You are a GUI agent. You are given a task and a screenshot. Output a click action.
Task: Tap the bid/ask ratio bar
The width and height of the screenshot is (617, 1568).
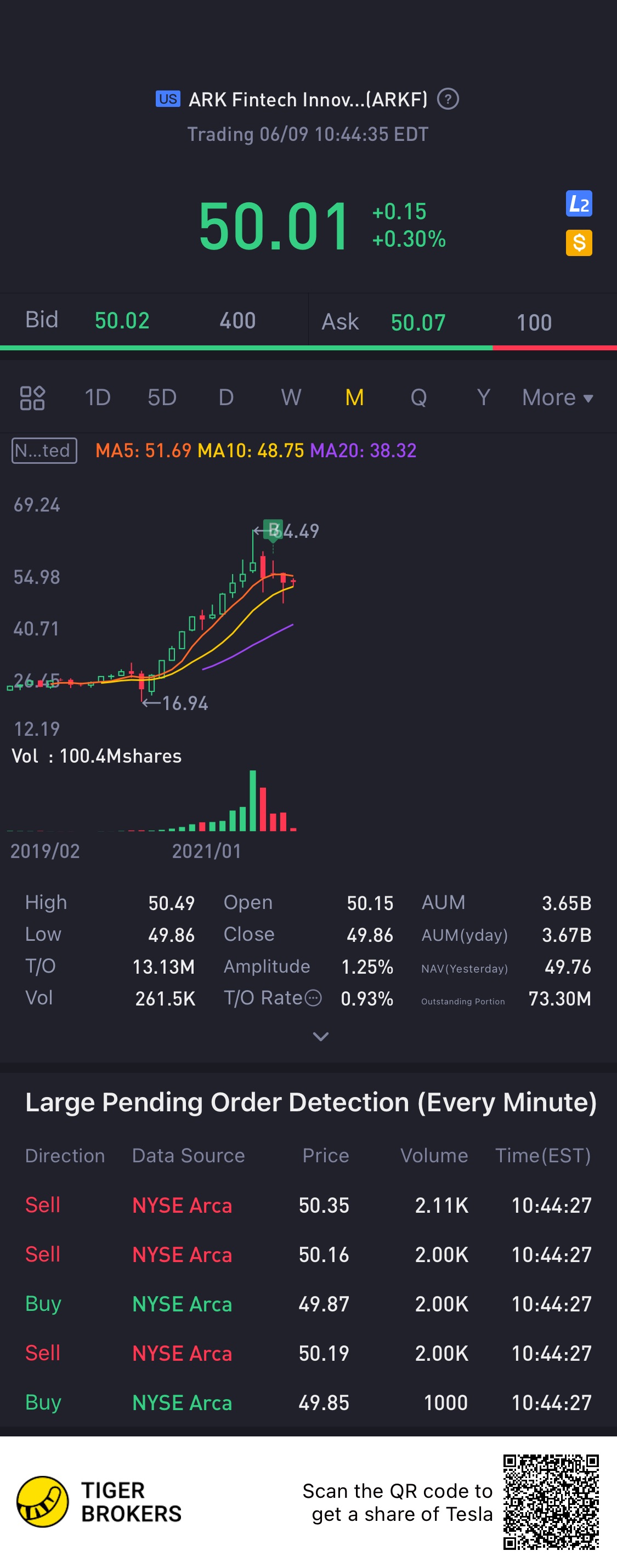coord(308,348)
